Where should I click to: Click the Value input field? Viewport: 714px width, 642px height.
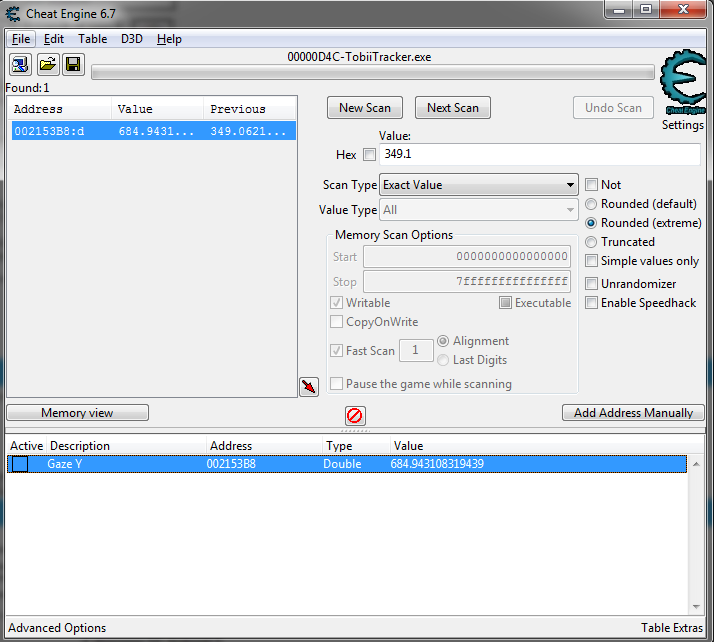pos(540,154)
